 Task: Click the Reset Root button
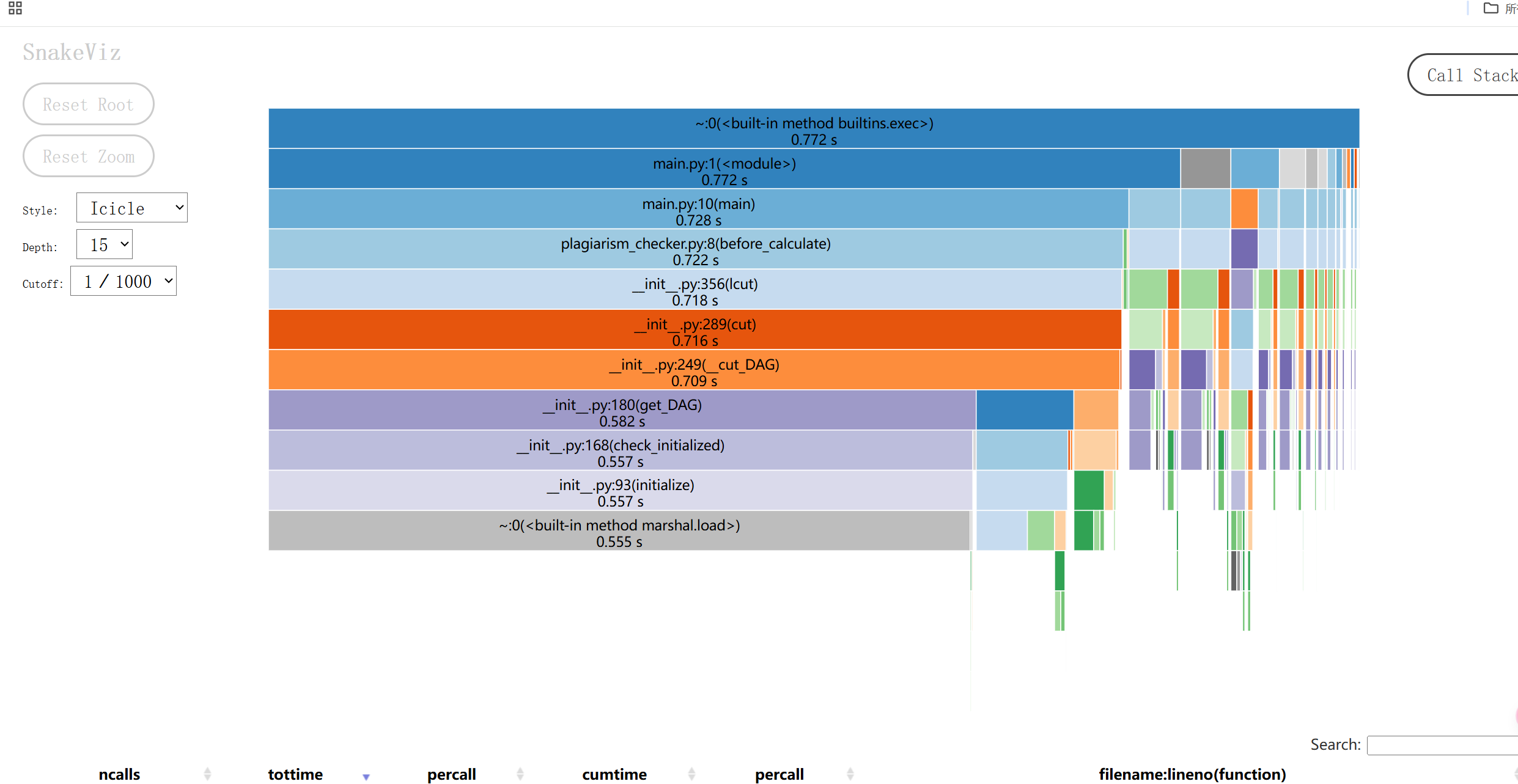88,104
